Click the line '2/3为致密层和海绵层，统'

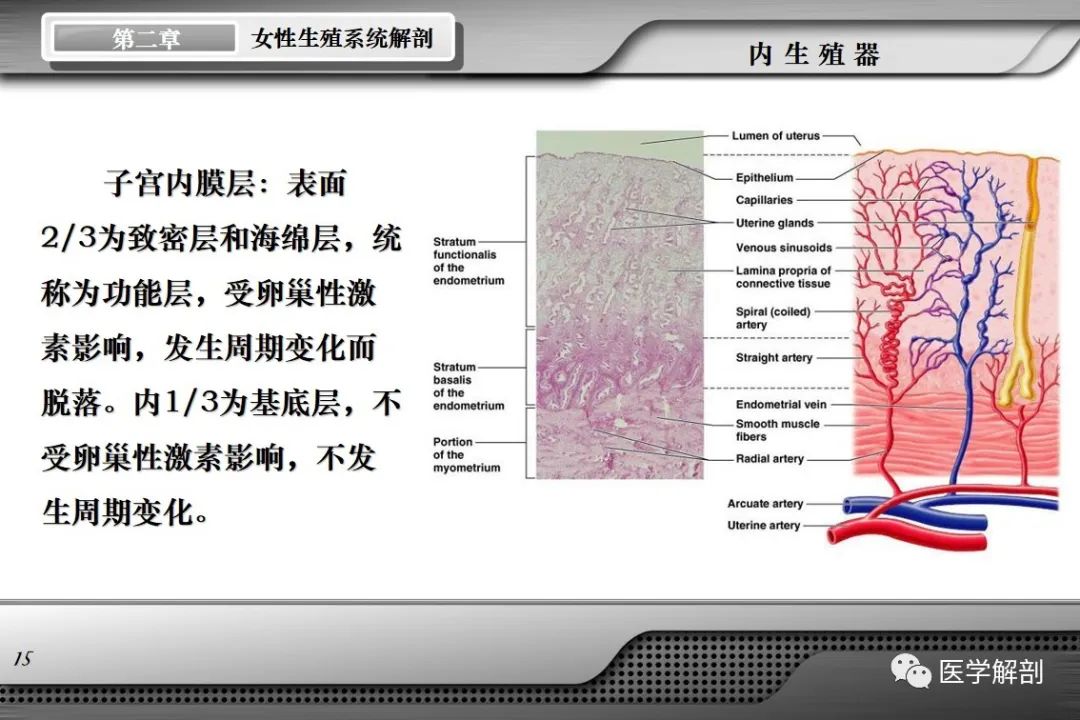(x=221, y=238)
